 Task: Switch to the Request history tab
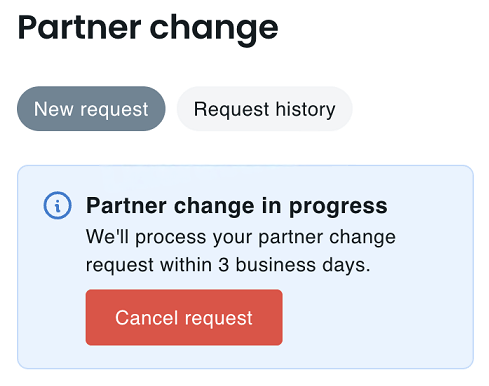click(x=264, y=109)
